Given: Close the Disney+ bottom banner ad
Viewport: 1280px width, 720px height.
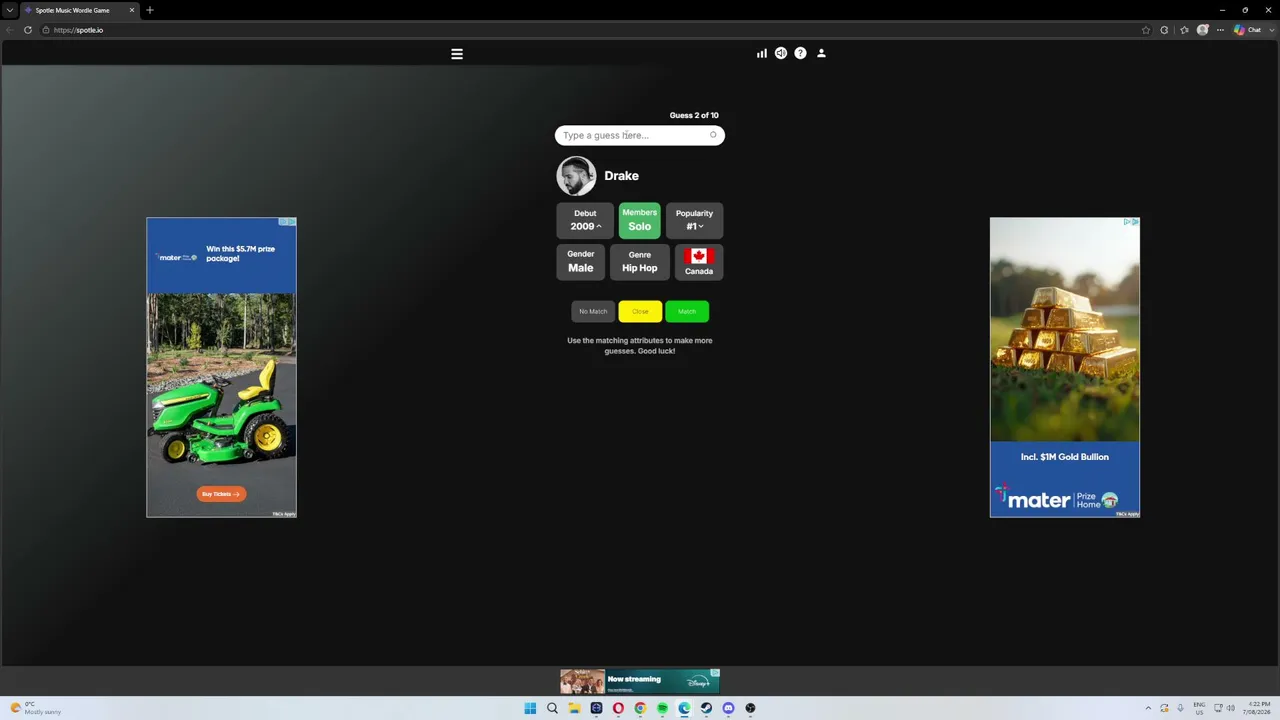Looking at the screenshot, I should pyautogui.click(x=715, y=673).
